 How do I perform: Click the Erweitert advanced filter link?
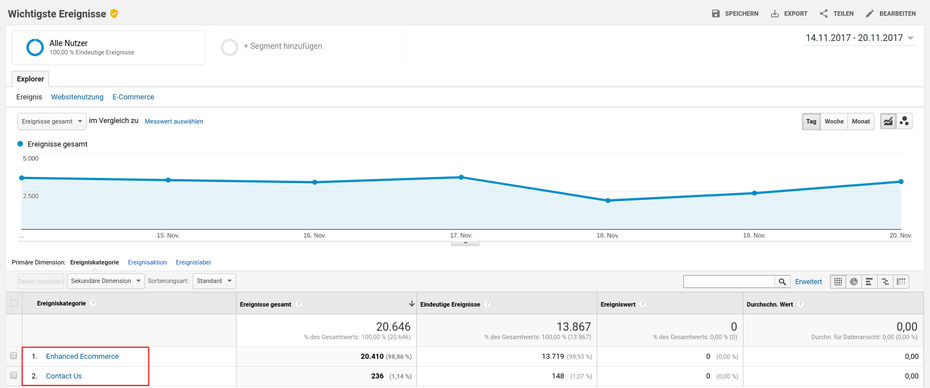[x=808, y=282]
